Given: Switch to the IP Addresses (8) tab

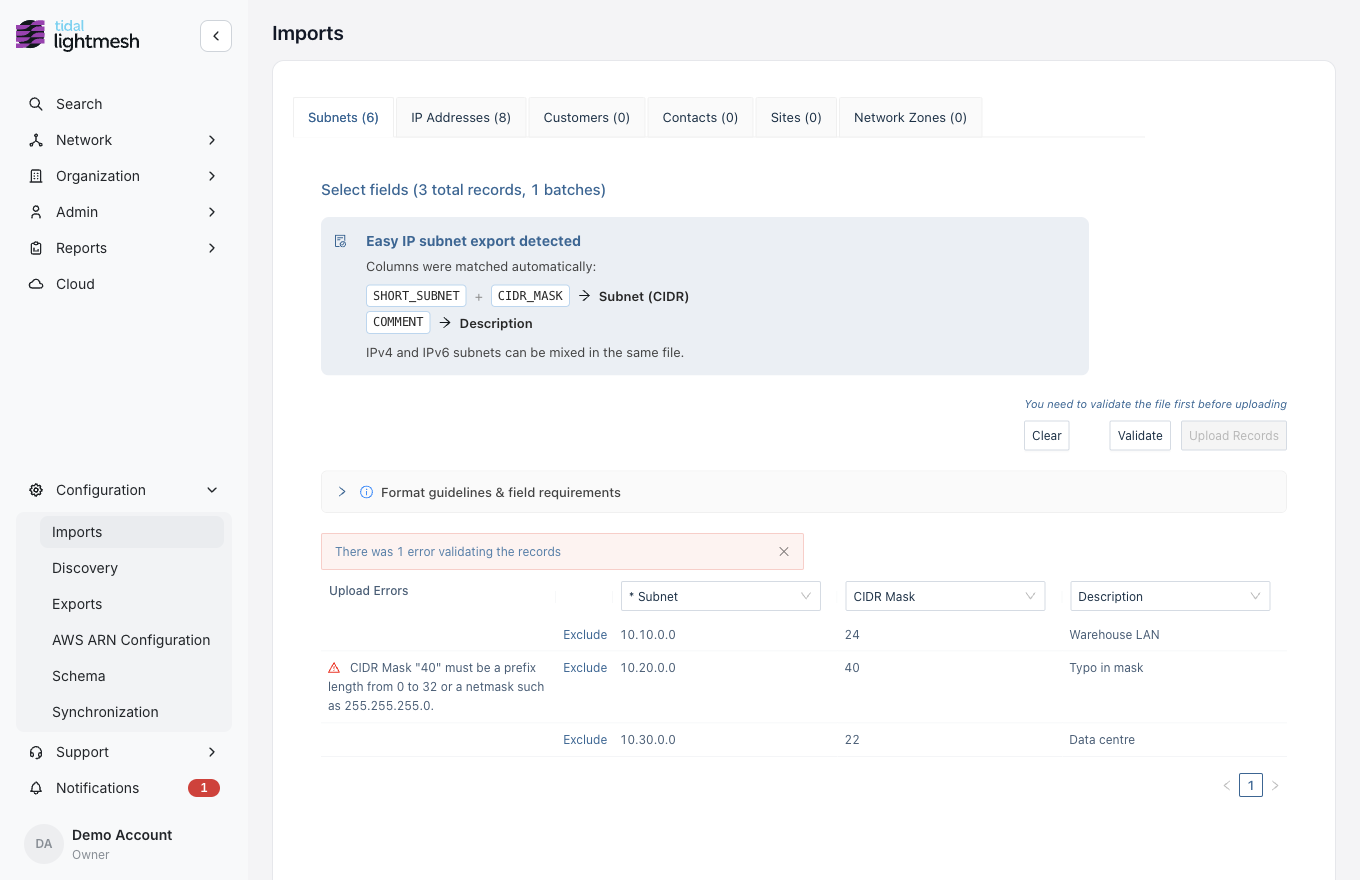Looking at the screenshot, I should [x=461, y=117].
